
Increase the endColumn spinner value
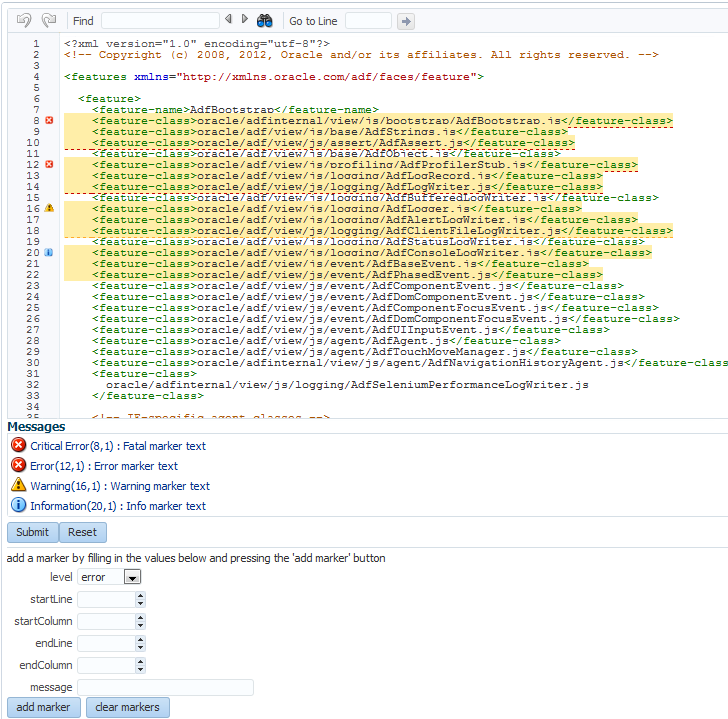tap(140, 661)
